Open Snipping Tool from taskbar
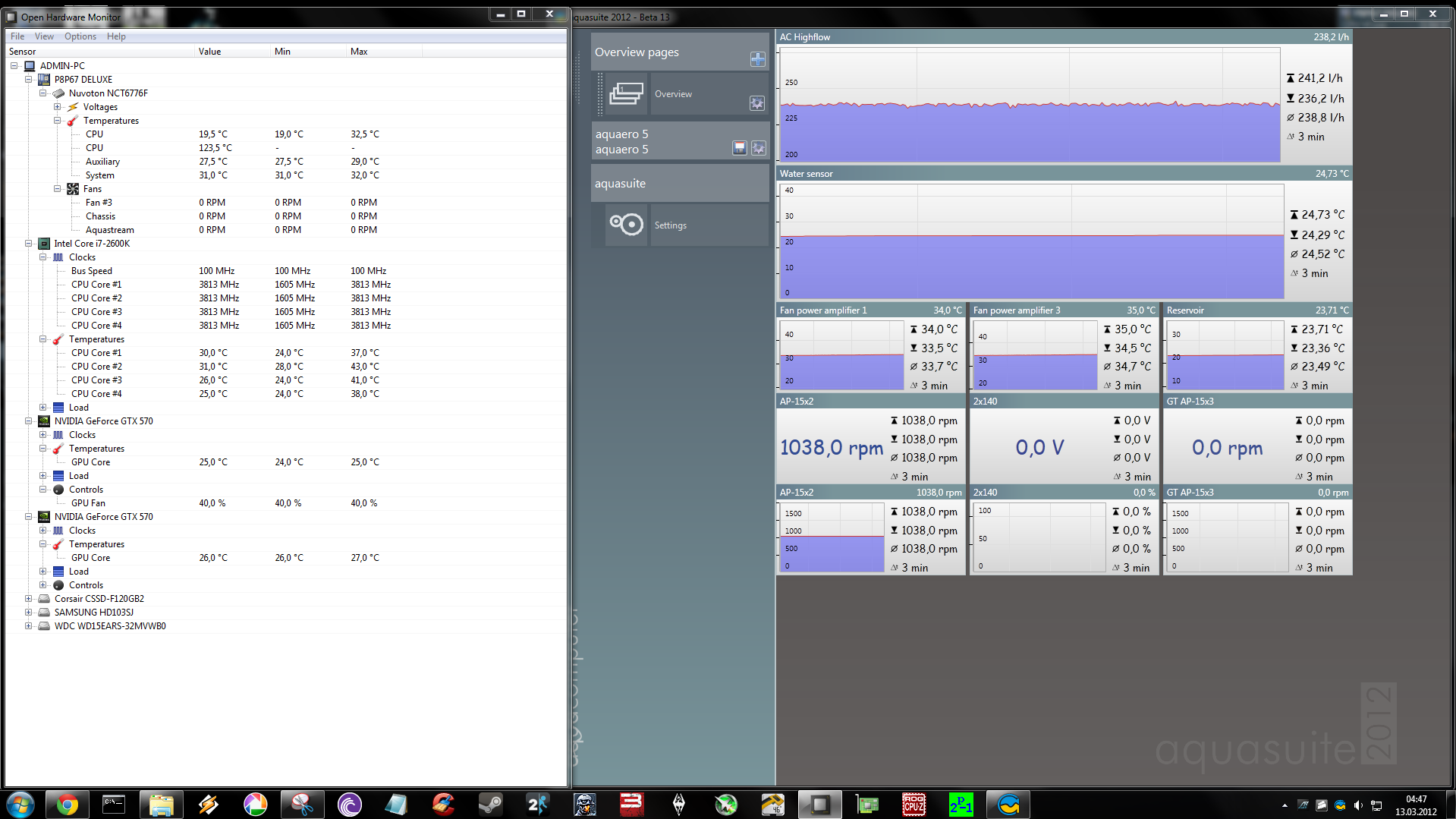This screenshot has height=819, width=1456. coord(302,805)
